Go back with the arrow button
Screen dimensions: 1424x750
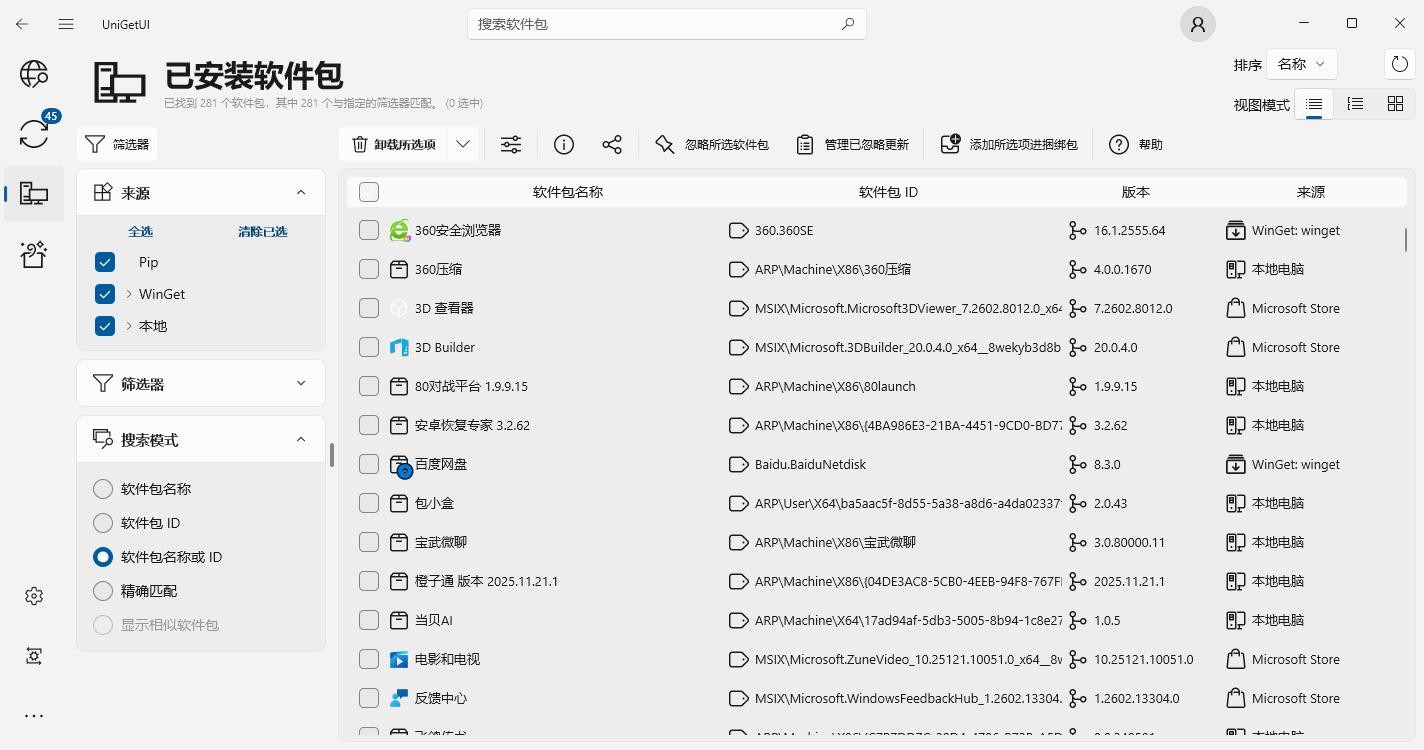(22, 24)
